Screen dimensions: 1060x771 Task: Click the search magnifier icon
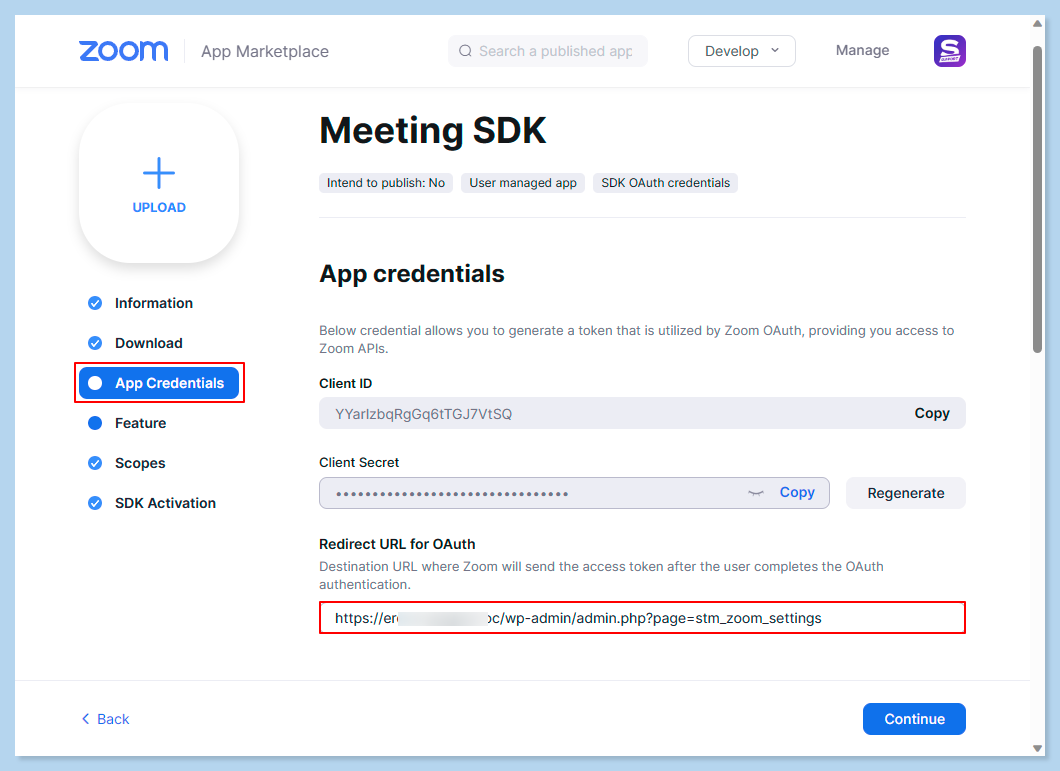click(465, 51)
